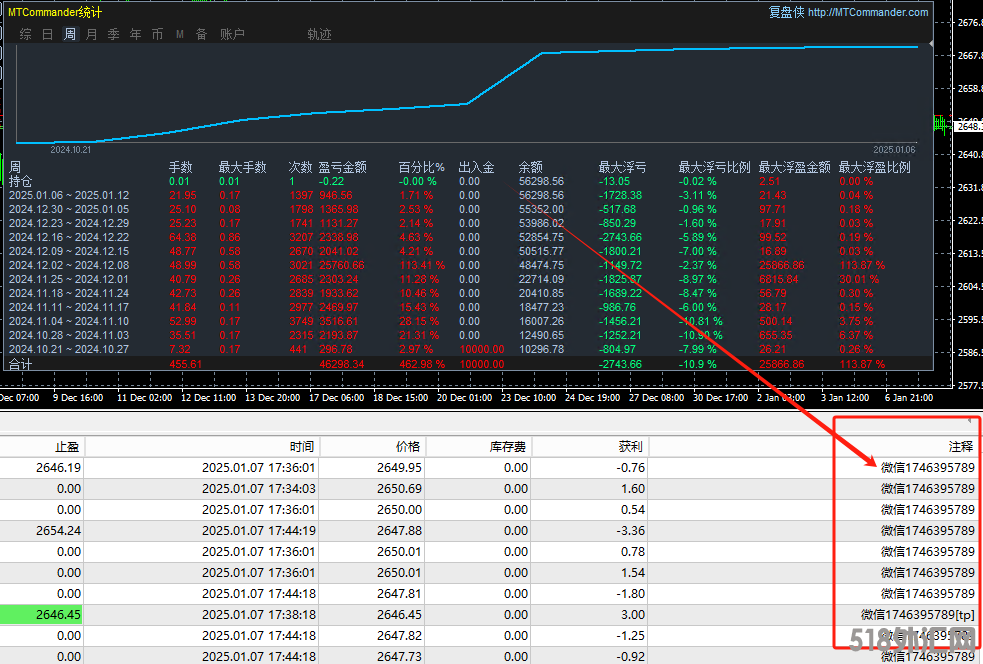Screen dimensions: 983x664
Task: Click time cell 2025.01.07 17:34:03
Action: tap(259, 488)
